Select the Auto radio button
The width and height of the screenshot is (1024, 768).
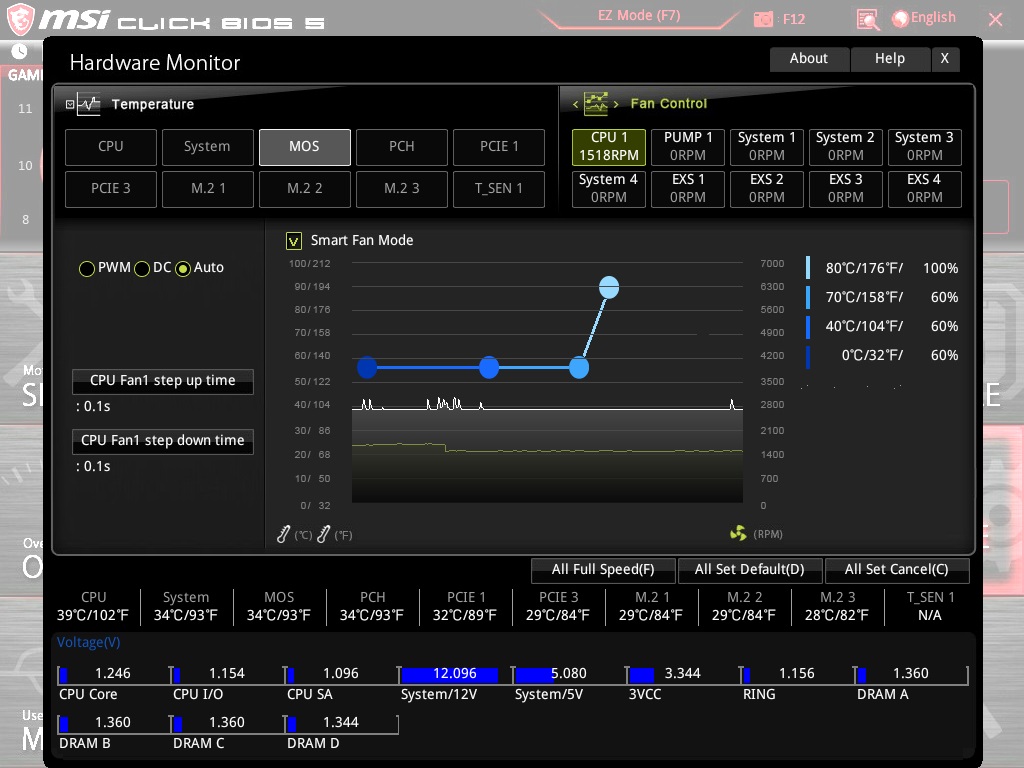(x=183, y=268)
